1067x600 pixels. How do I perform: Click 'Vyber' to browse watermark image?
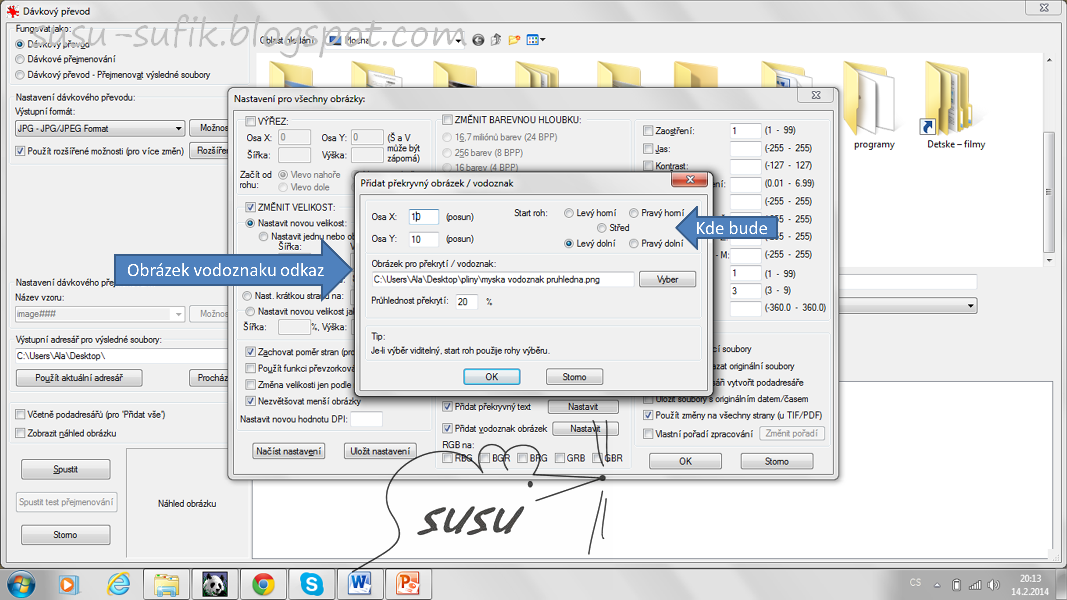[x=667, y=280]
